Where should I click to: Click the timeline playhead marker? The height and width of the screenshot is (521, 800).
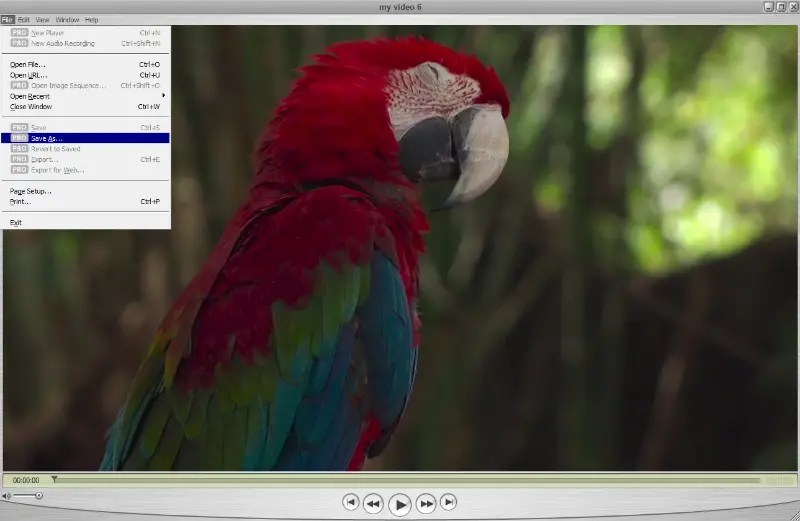[x=54, y=479]
